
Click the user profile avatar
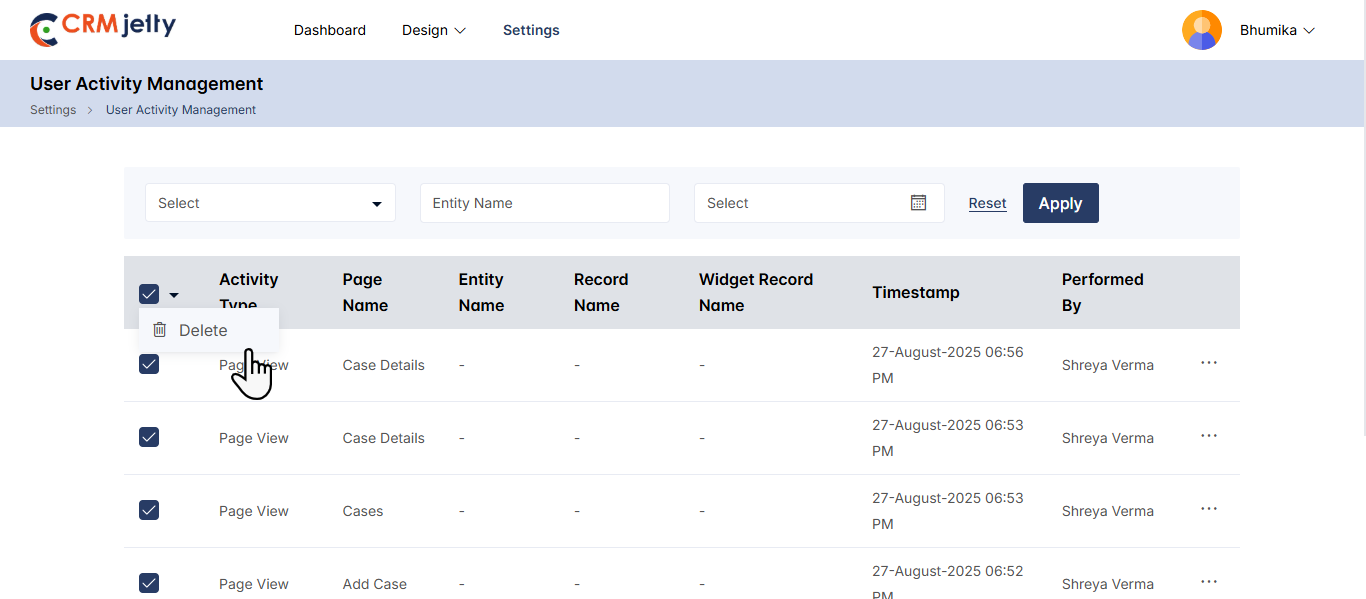tap(1201, 30)
